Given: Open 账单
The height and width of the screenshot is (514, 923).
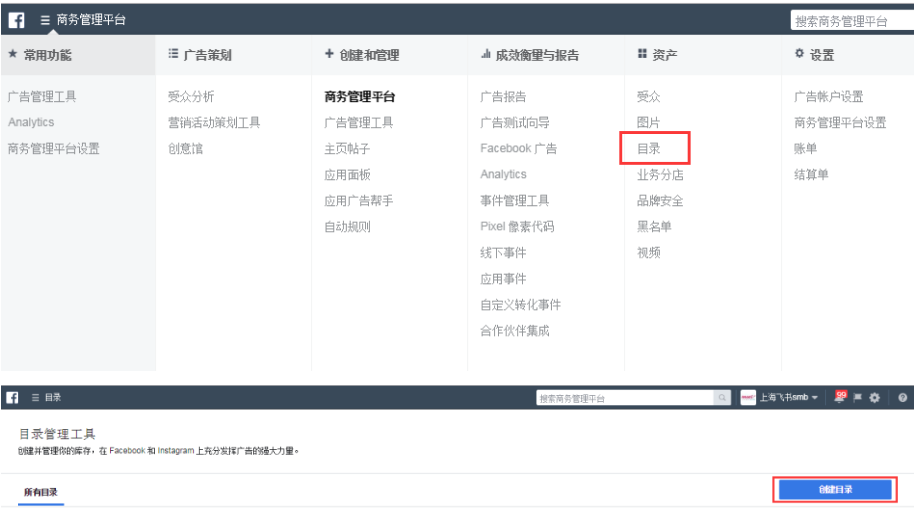Looking at the screenshot, I should coord(805,148).
